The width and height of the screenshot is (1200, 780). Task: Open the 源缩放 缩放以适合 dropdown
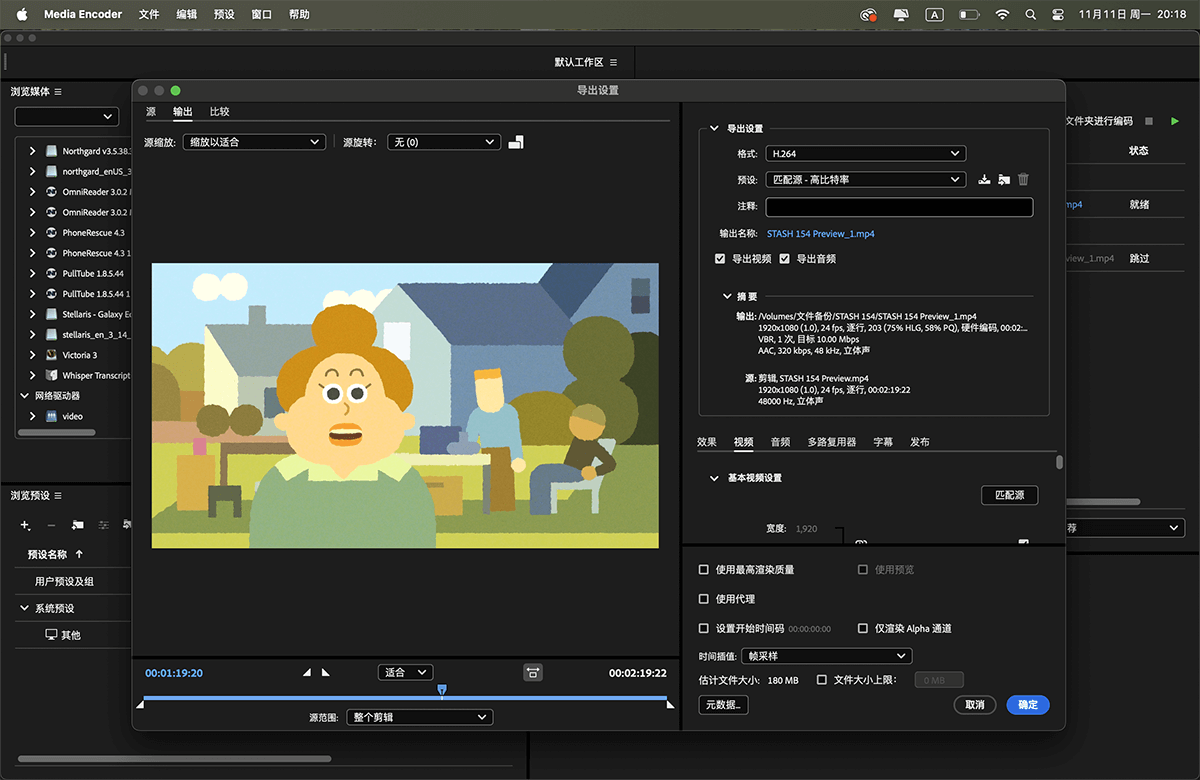254,142
